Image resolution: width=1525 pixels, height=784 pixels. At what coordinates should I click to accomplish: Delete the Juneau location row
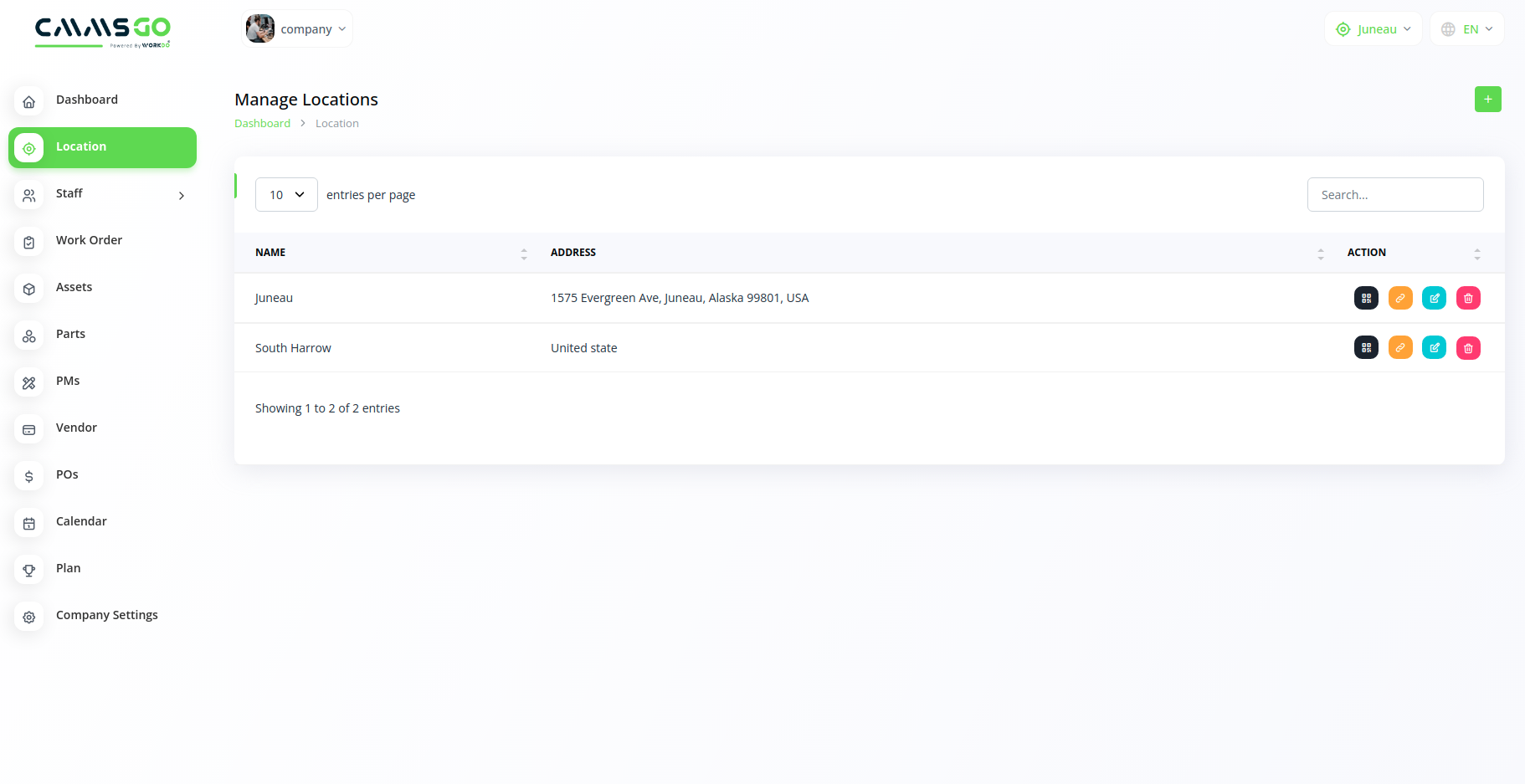coord(1468,298)
